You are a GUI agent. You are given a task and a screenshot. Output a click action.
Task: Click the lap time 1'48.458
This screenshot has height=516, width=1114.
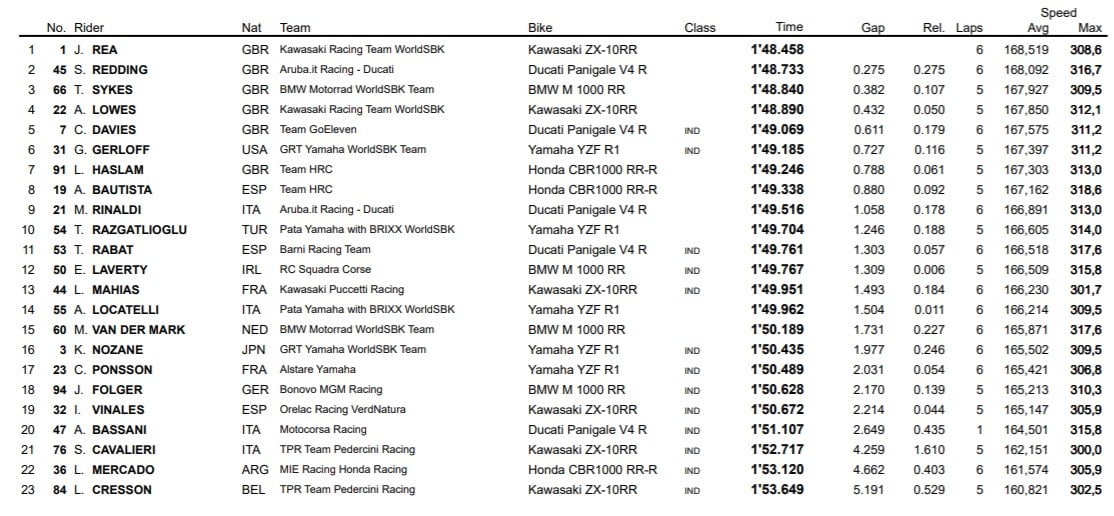(778, 49)
